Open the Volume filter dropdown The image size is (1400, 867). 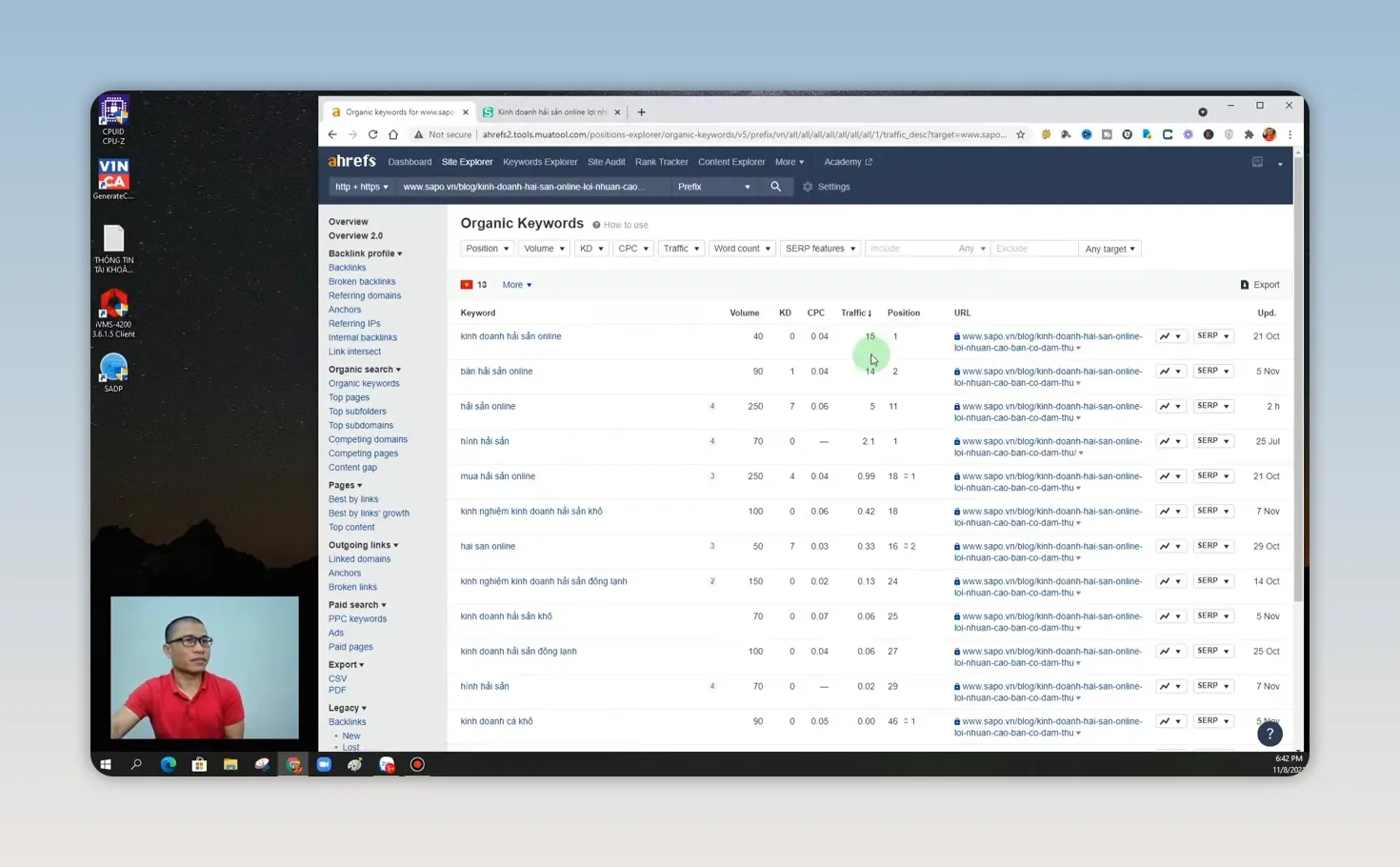pyautogui.click(x=544, y=249)
